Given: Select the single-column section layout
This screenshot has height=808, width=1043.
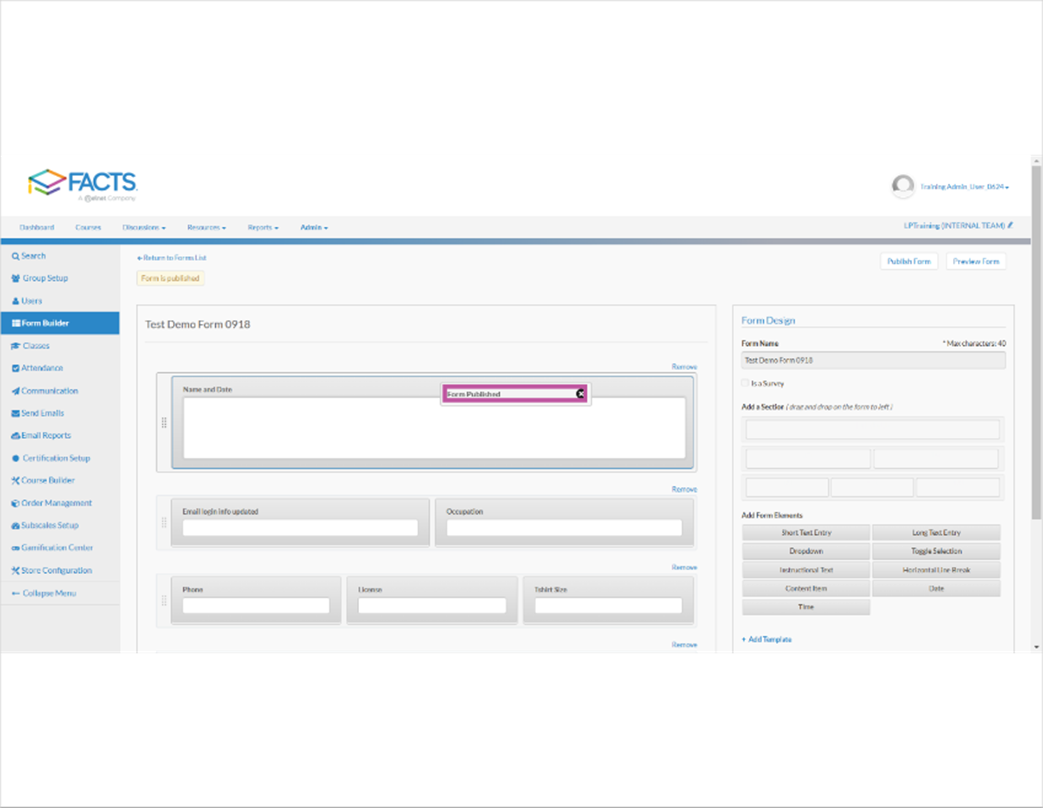Looking at the screenshot, I should point(873,430).
